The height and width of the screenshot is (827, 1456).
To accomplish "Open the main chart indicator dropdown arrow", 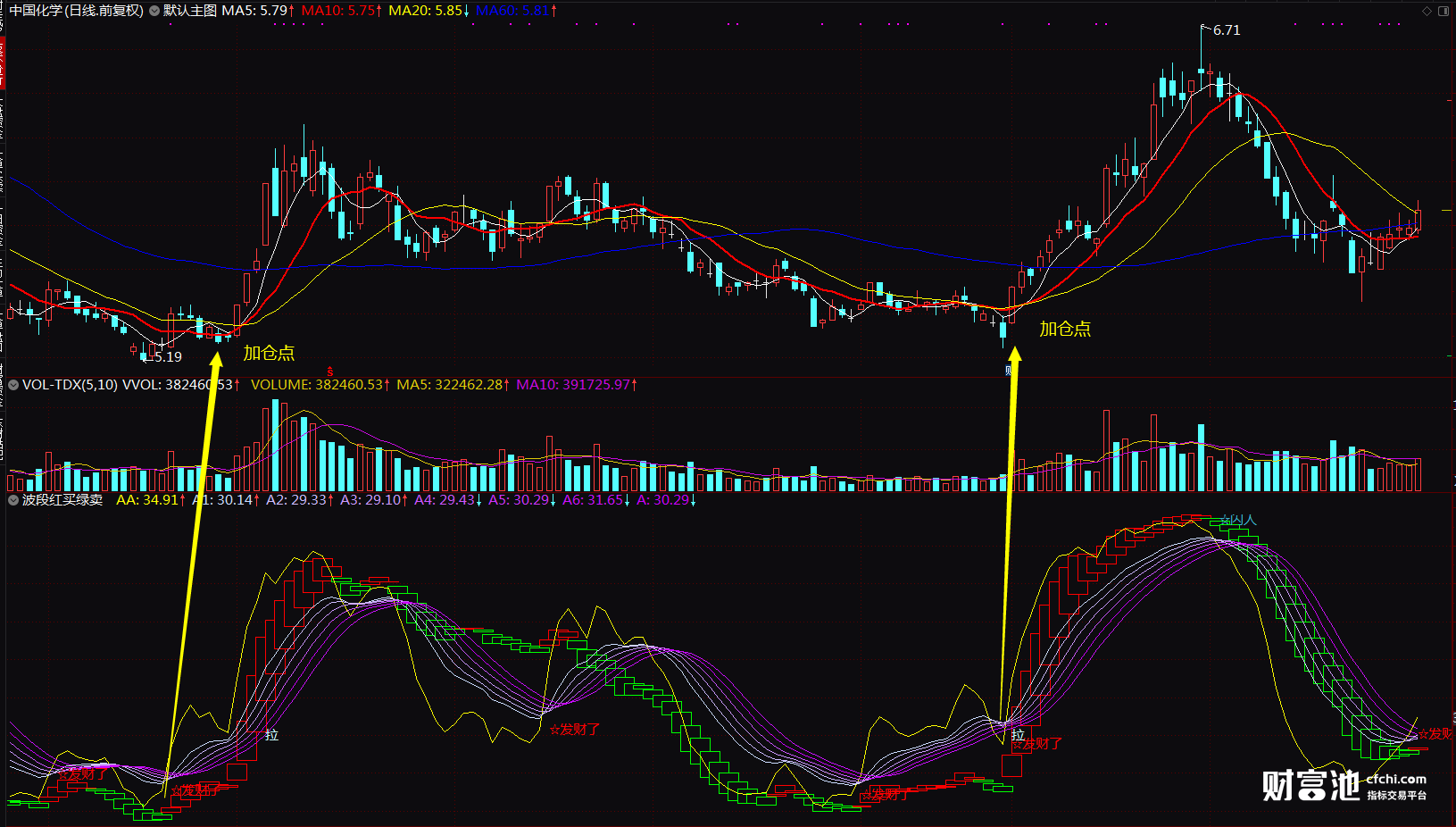I will (154, 11).
